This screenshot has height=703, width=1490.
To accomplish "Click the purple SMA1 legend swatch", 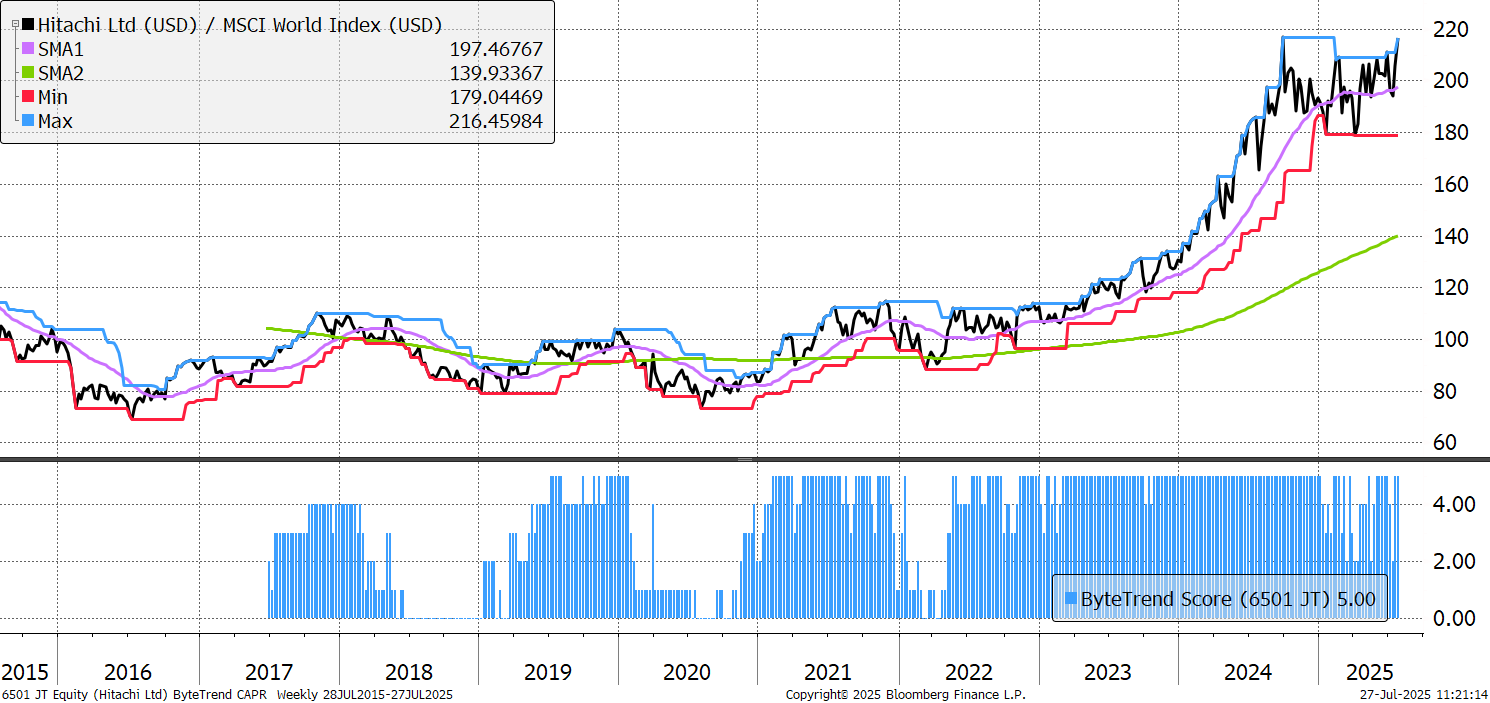I will pos(28,49).
